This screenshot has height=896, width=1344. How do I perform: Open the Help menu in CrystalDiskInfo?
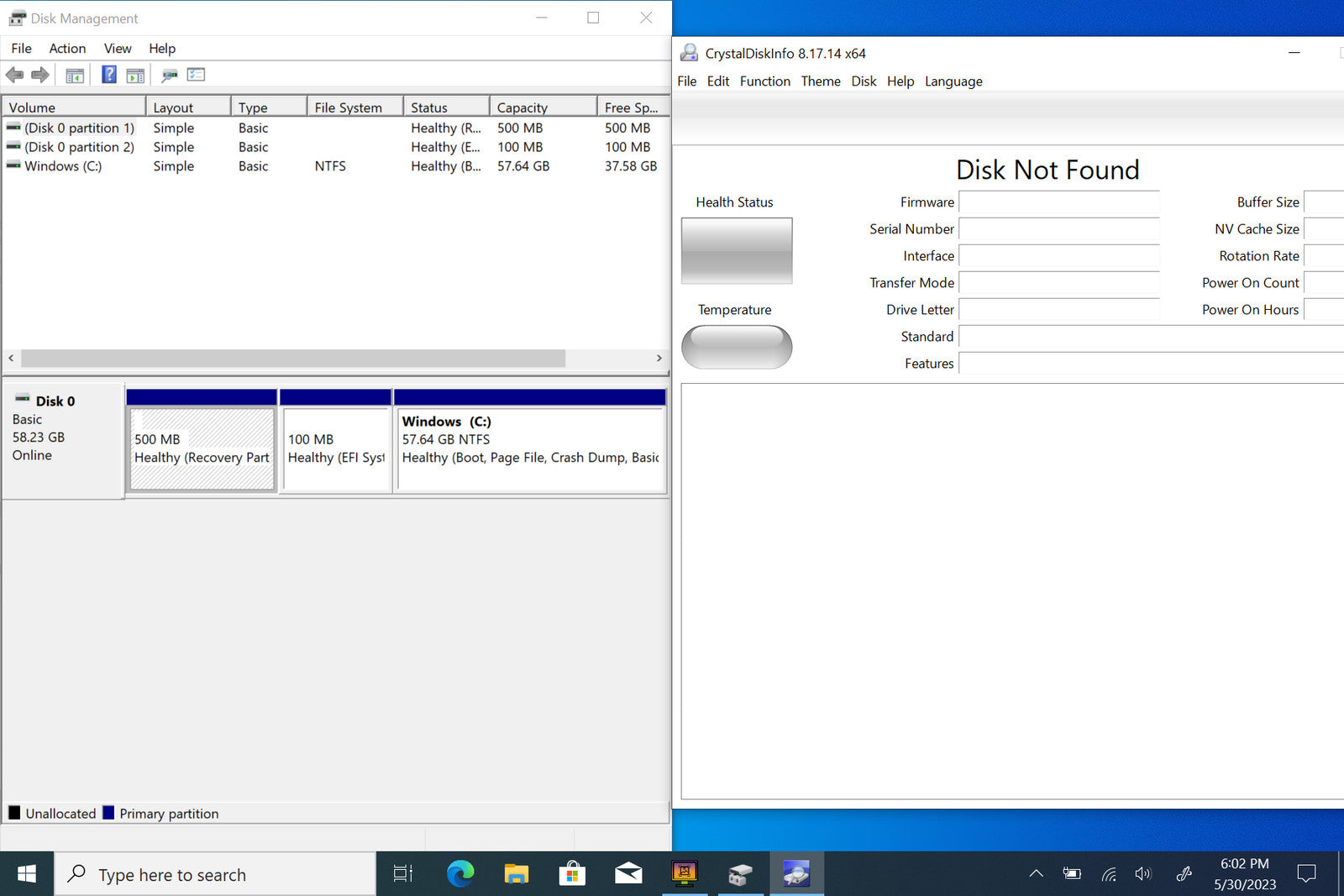point(900,81)
